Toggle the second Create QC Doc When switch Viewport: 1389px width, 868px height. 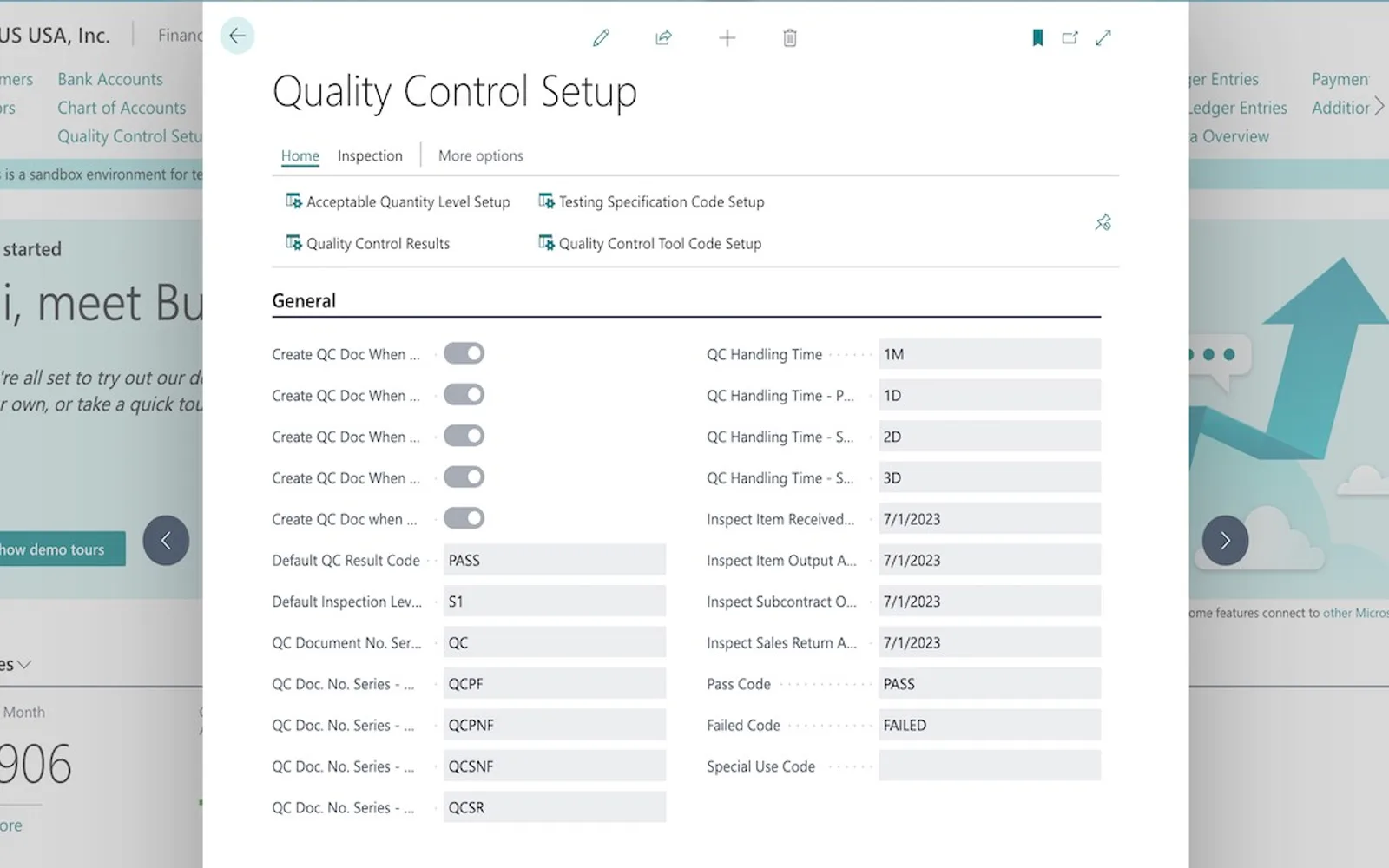point(464,395)
